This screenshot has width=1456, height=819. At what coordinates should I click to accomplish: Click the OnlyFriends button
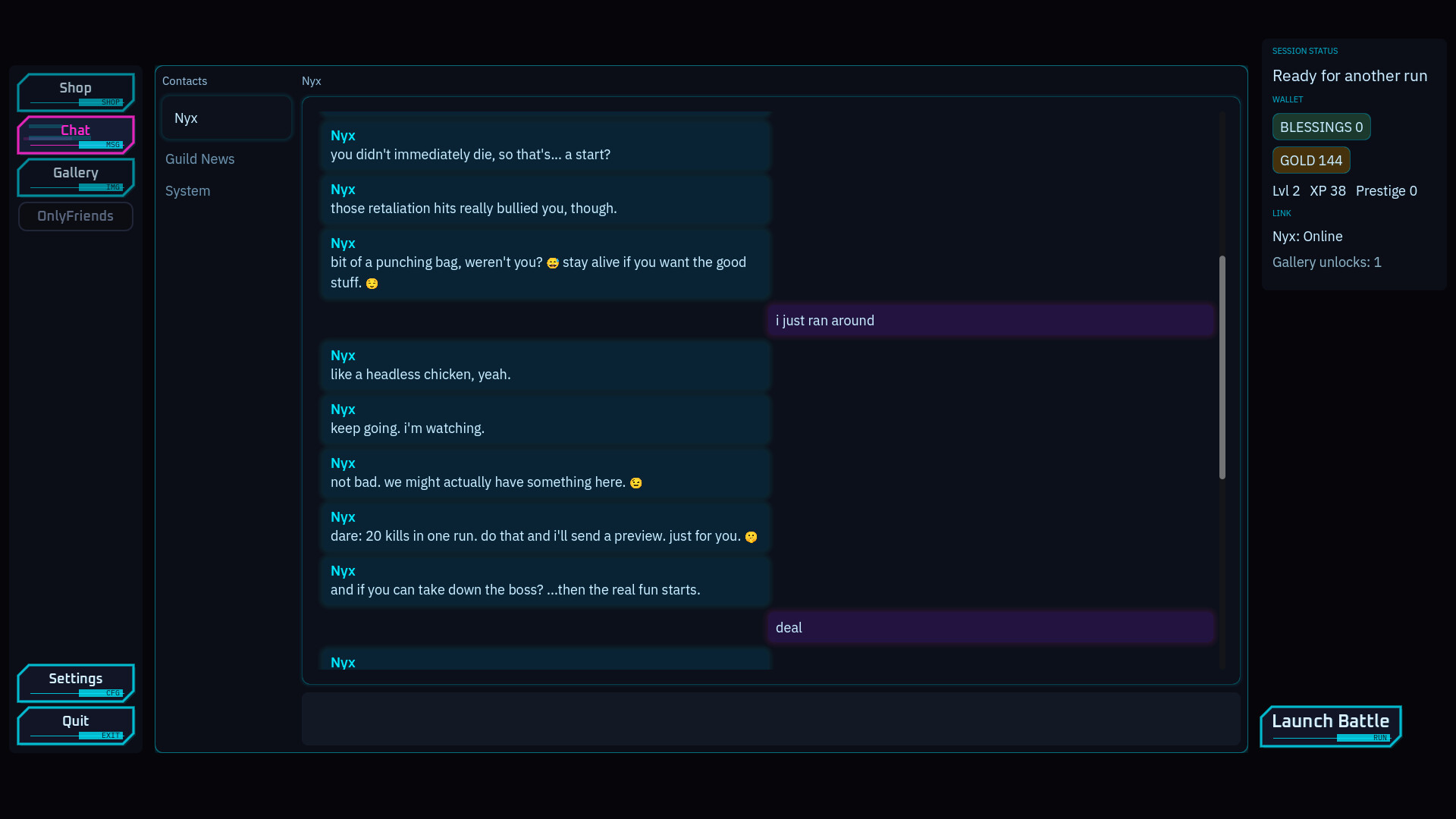pyautogui.click(x=76, y=216)
